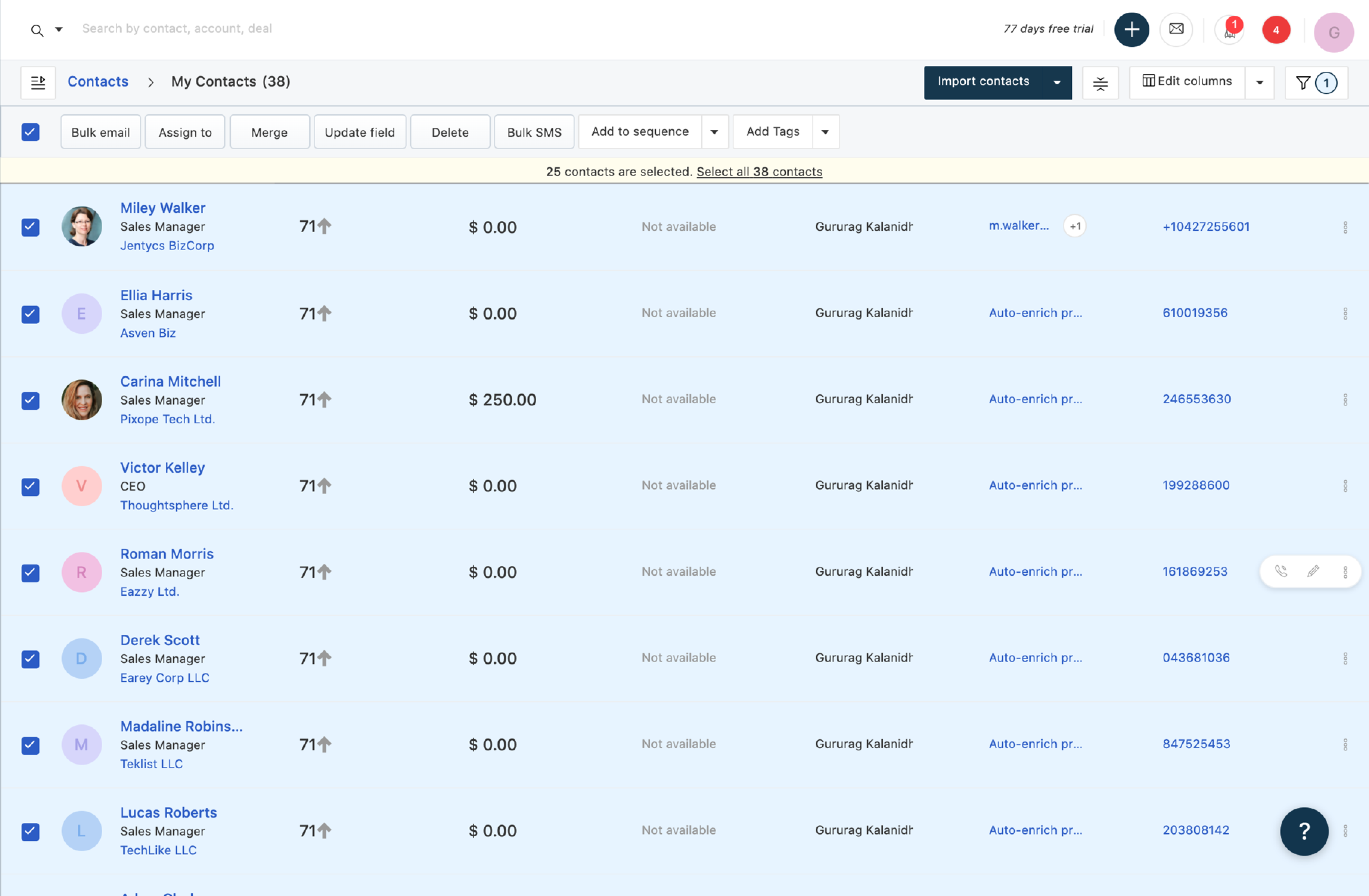Viewport: 1369px width, 896px height.
Task: Expand the Add to sequence dropdown arrow
Action: click(714, 132)
